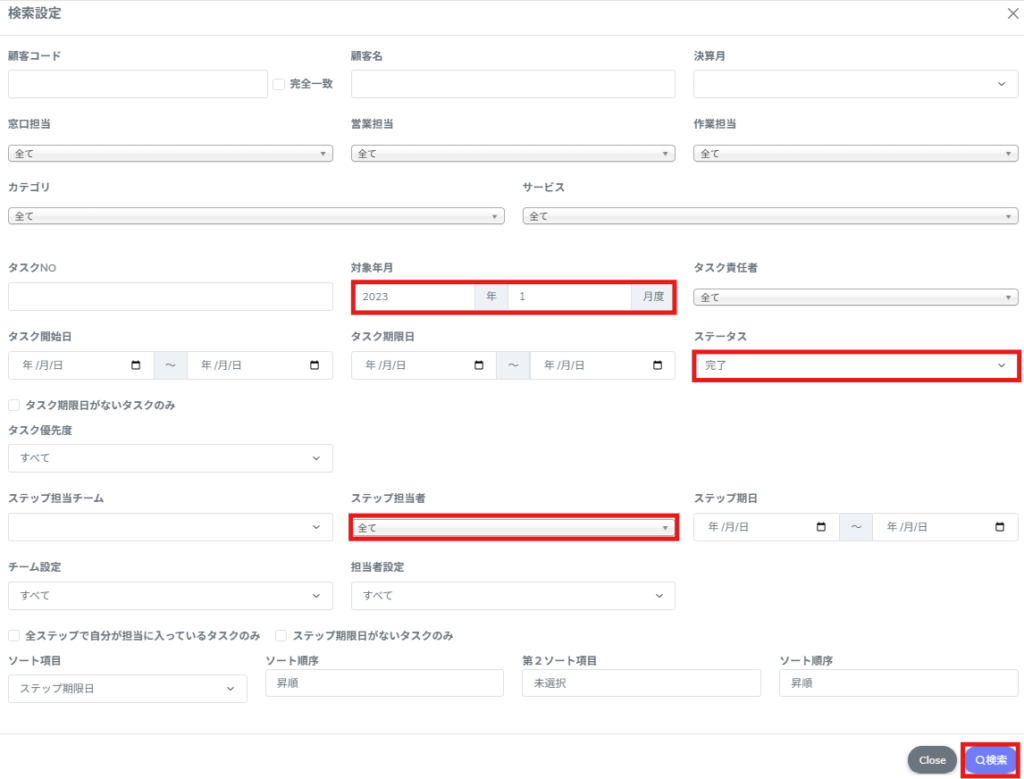Viewport: 1024px width, 779px height.
Task: Toggle 全ステップで自分が担当に入っているタスクのみ
Action: tap(14, 635)
